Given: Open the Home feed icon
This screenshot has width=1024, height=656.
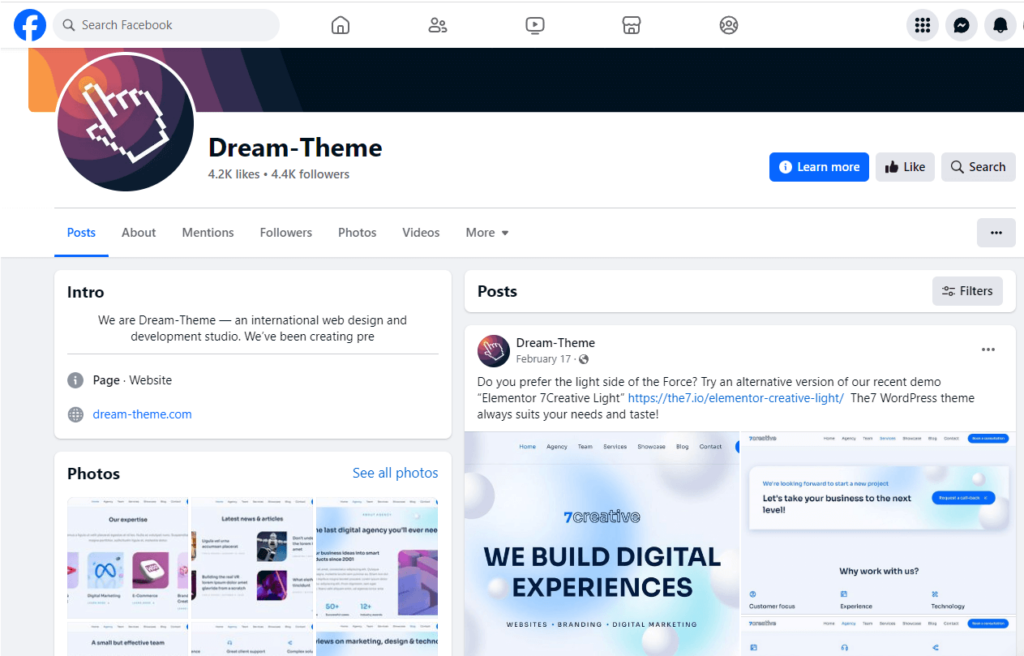Looking at the screenshot, I should (340, 25).
